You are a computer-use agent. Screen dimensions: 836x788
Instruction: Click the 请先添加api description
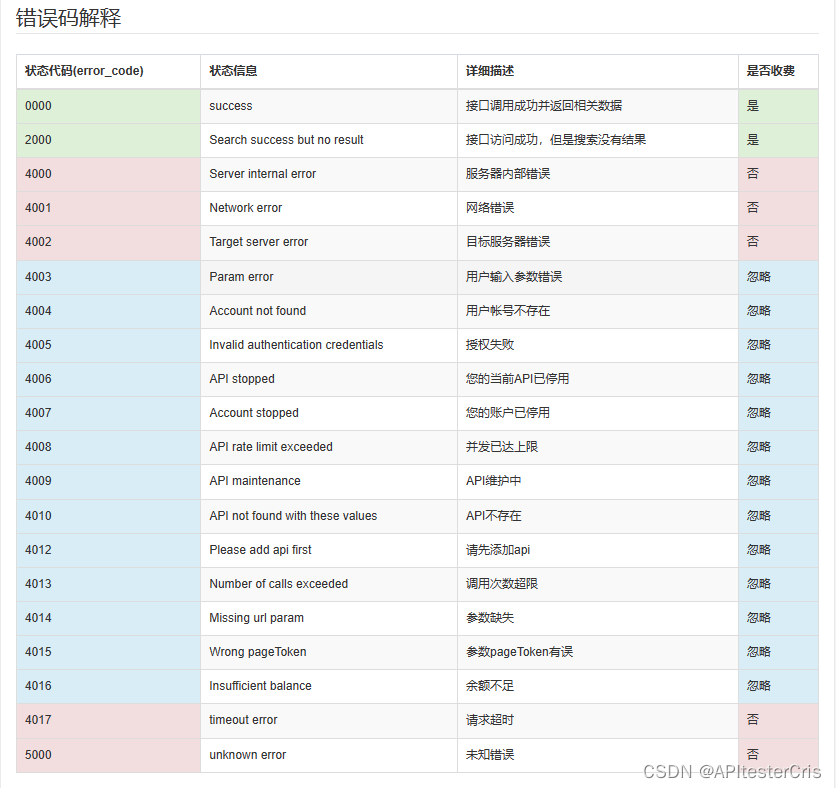click(498, 550)
